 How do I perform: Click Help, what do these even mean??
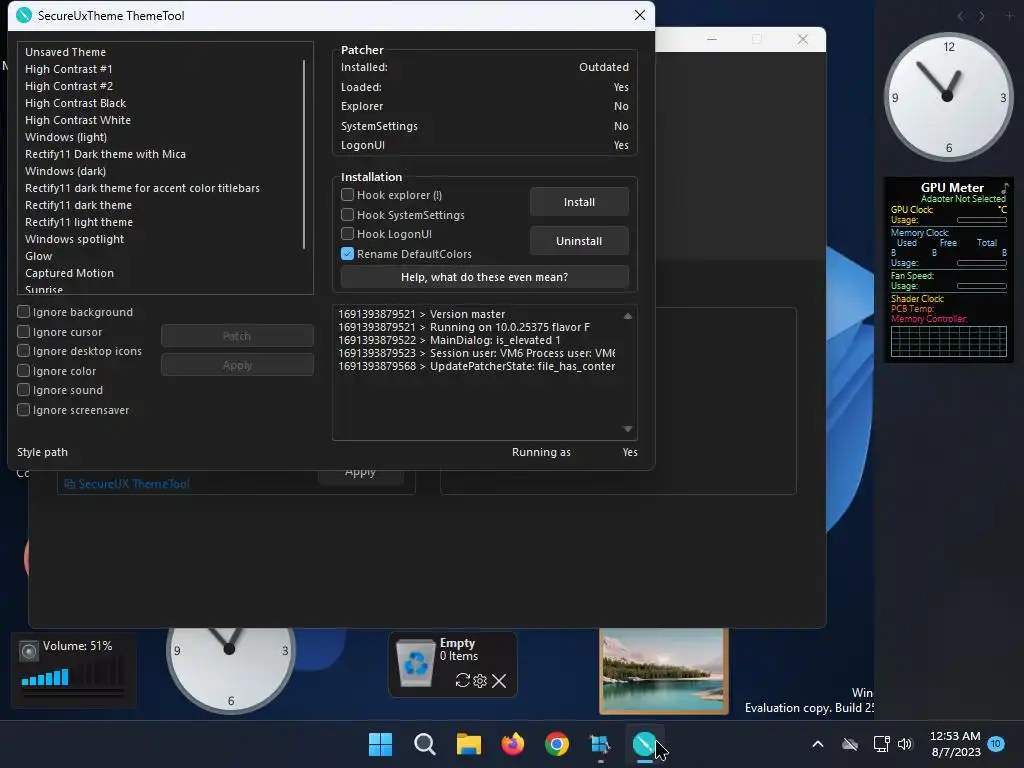pos(485,277)
